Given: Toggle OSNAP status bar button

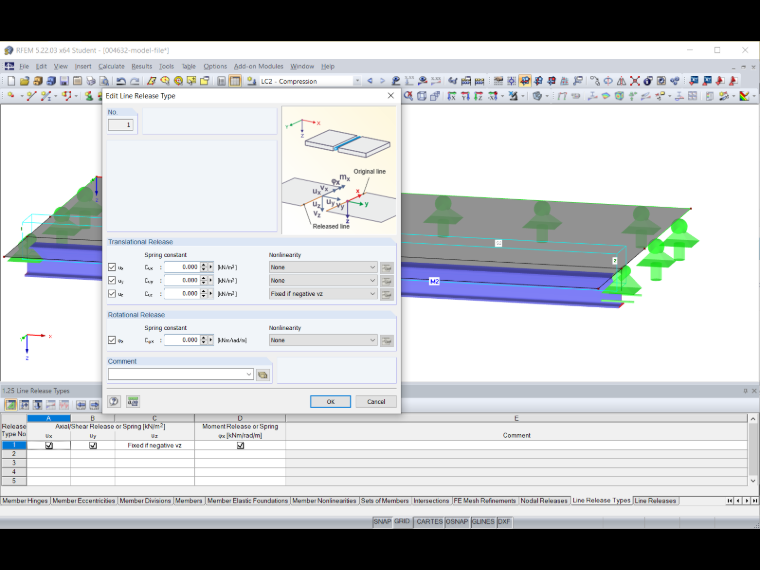Looking at the screenshot, I should tap(457, 522).
